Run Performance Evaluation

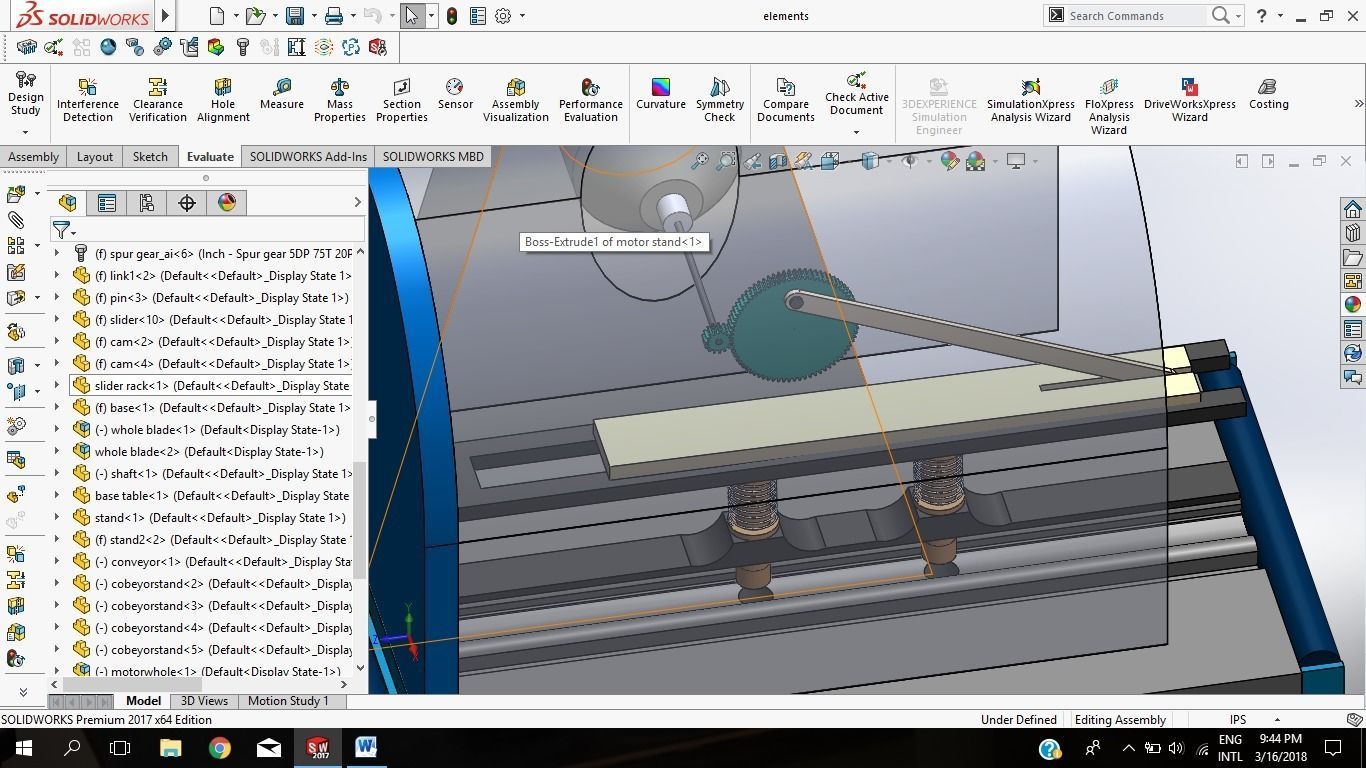pos(591,100)
